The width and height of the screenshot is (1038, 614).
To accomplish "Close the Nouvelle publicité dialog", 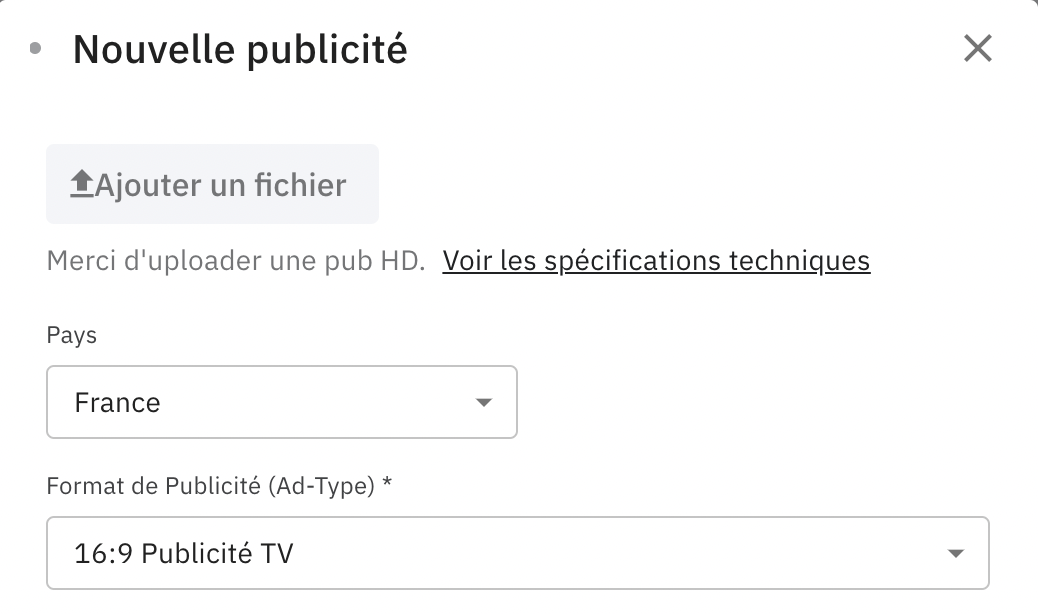I will coord(977,48).
